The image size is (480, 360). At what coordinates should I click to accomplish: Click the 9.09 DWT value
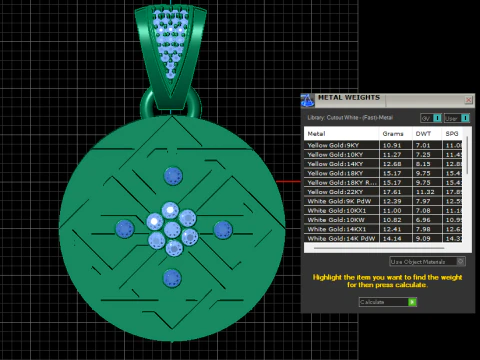coord(423,239)
